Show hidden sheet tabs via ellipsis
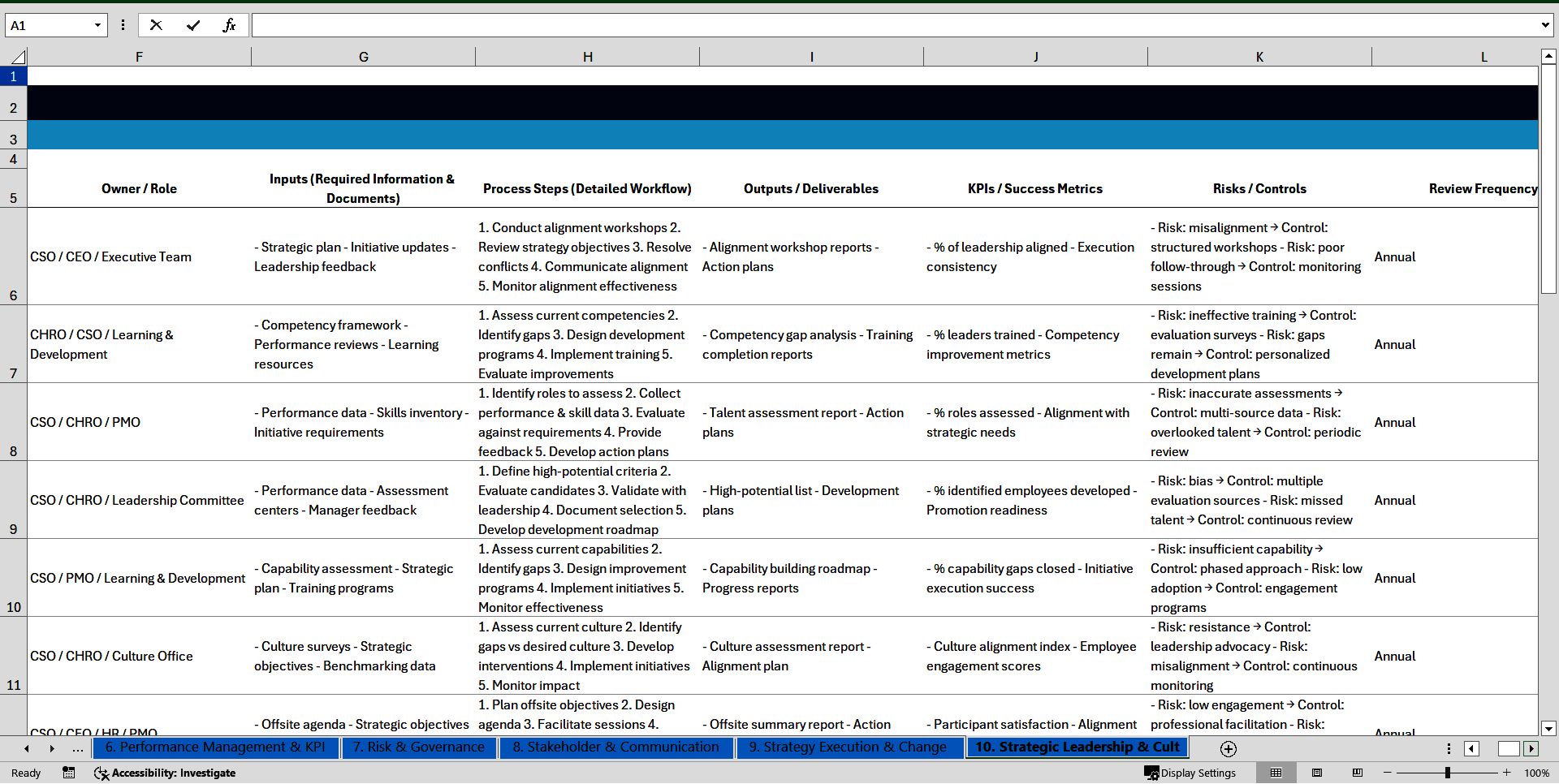The height and width of the screenshot is (784, 1559). click(78, 748)
